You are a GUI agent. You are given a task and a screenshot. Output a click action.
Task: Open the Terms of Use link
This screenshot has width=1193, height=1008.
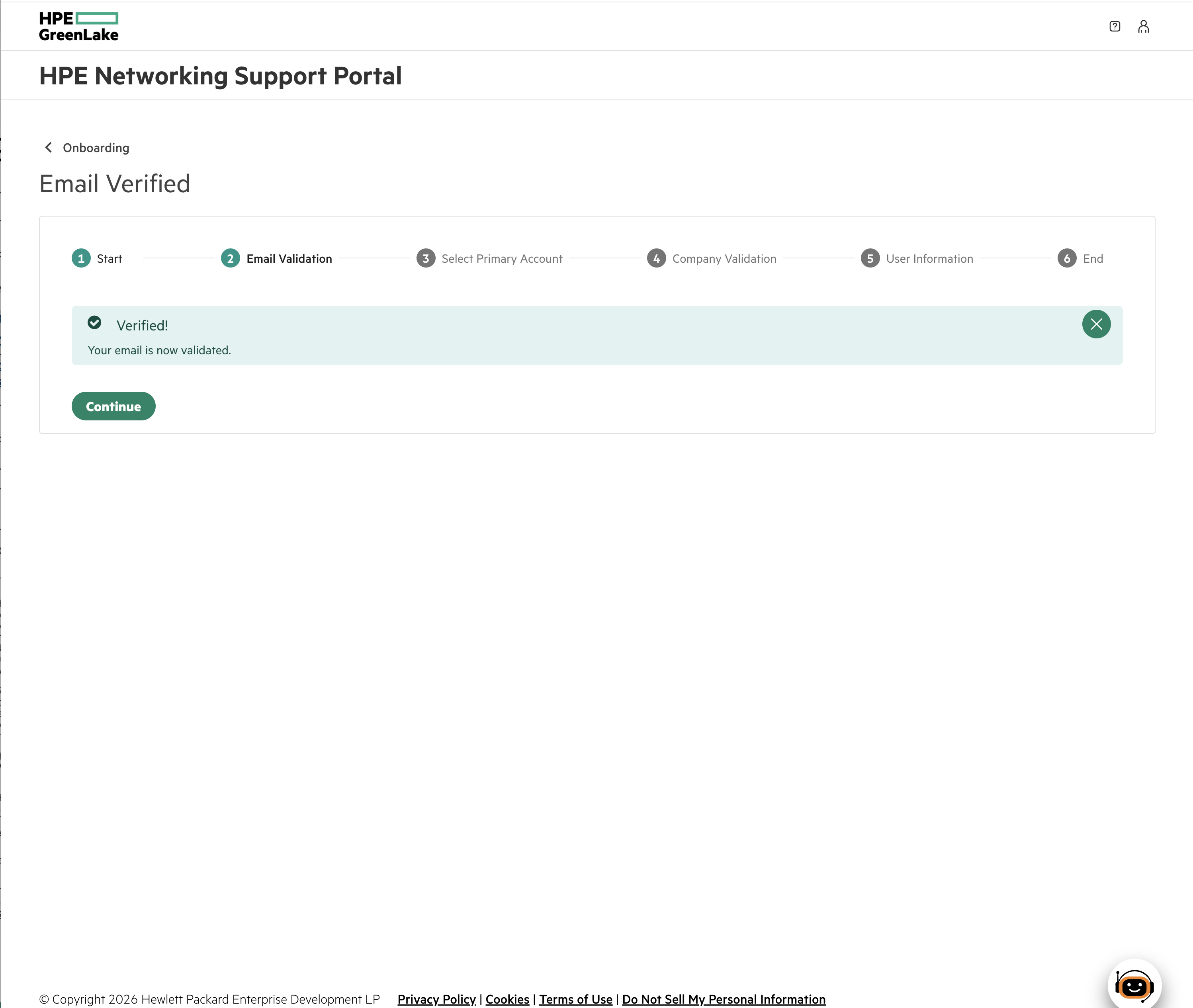pyautogui.click(x=576, y=999)
